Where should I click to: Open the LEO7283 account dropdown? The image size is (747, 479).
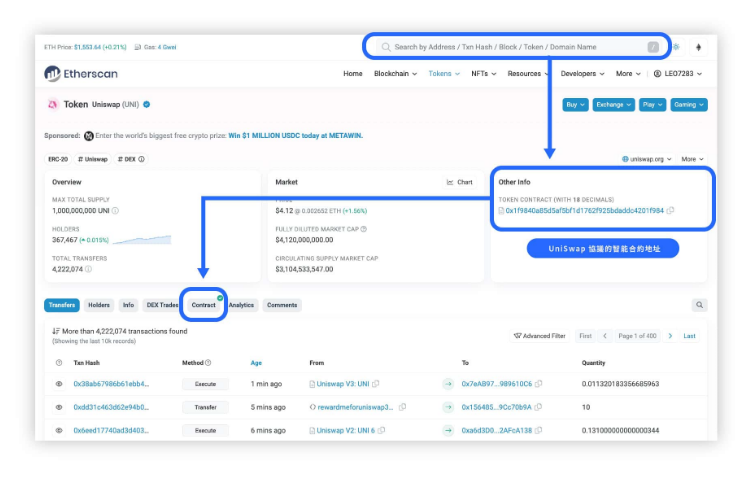pos(678,74)
